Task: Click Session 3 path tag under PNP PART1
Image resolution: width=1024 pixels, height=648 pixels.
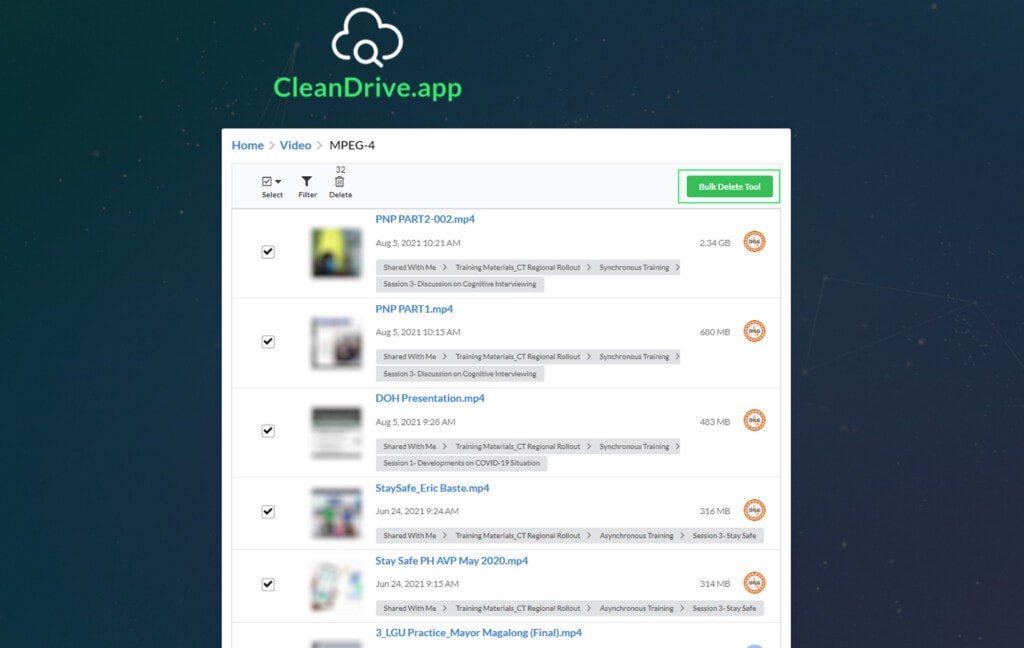Action: pyautogui.click(x=460, y=374)
